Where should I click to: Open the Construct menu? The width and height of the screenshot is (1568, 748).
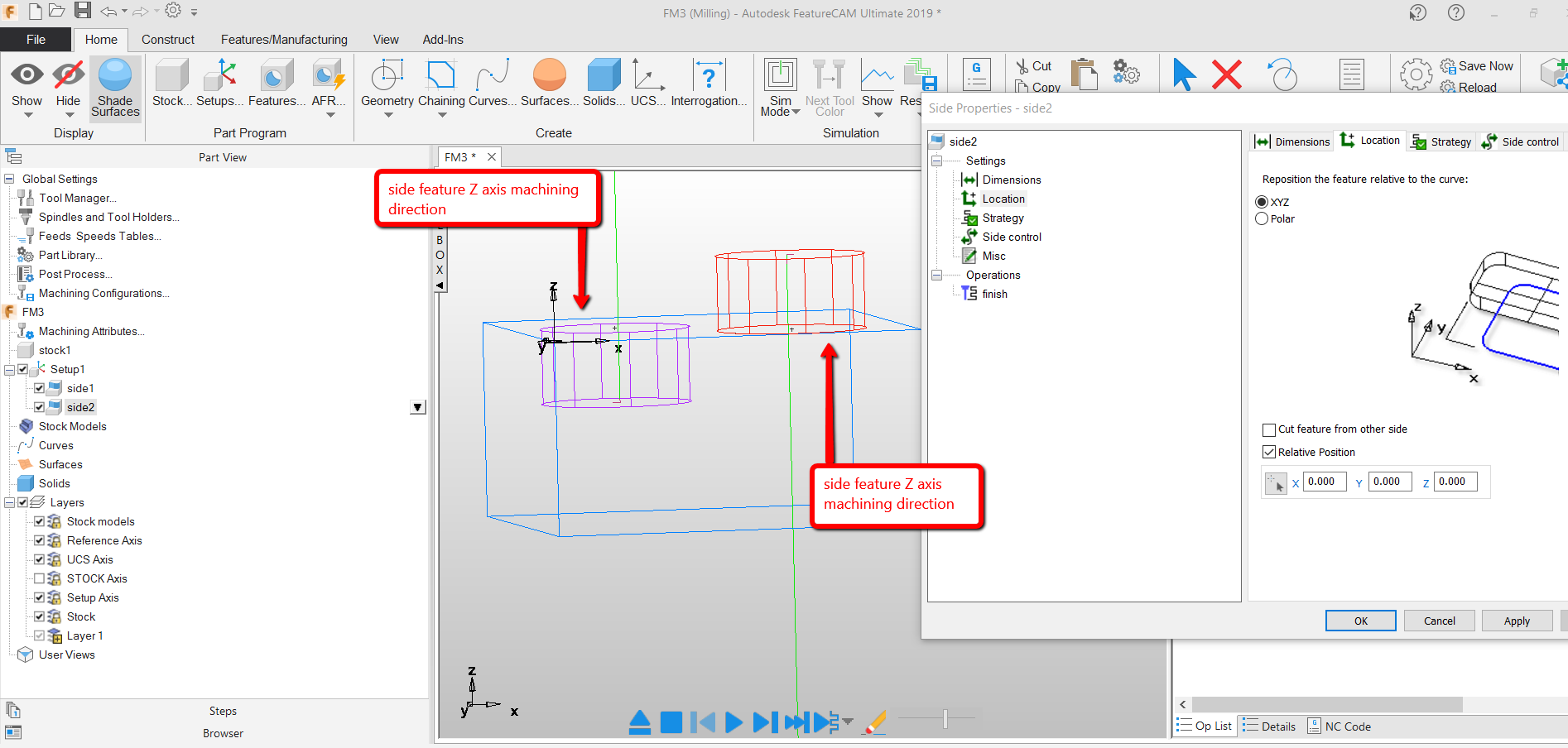168,39
